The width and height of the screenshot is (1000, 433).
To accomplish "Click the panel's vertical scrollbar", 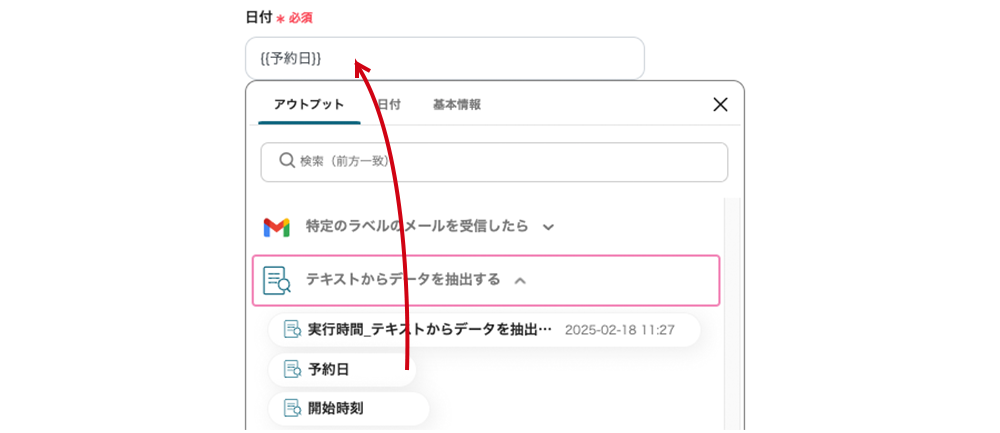I will [x=731, y=300].
